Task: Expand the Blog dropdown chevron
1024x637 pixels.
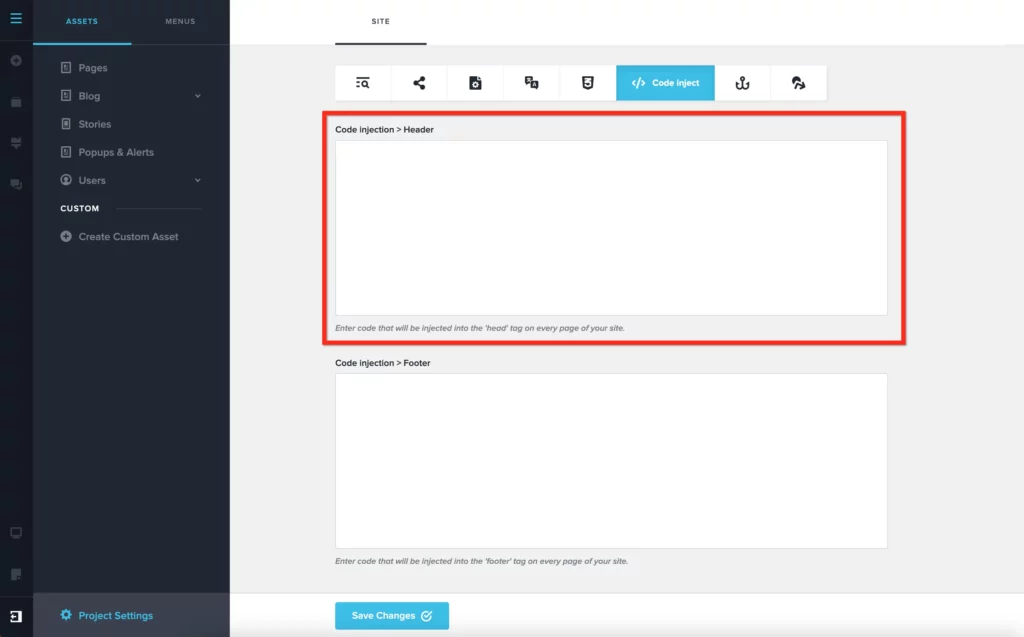Action: (x=197, y=96)
